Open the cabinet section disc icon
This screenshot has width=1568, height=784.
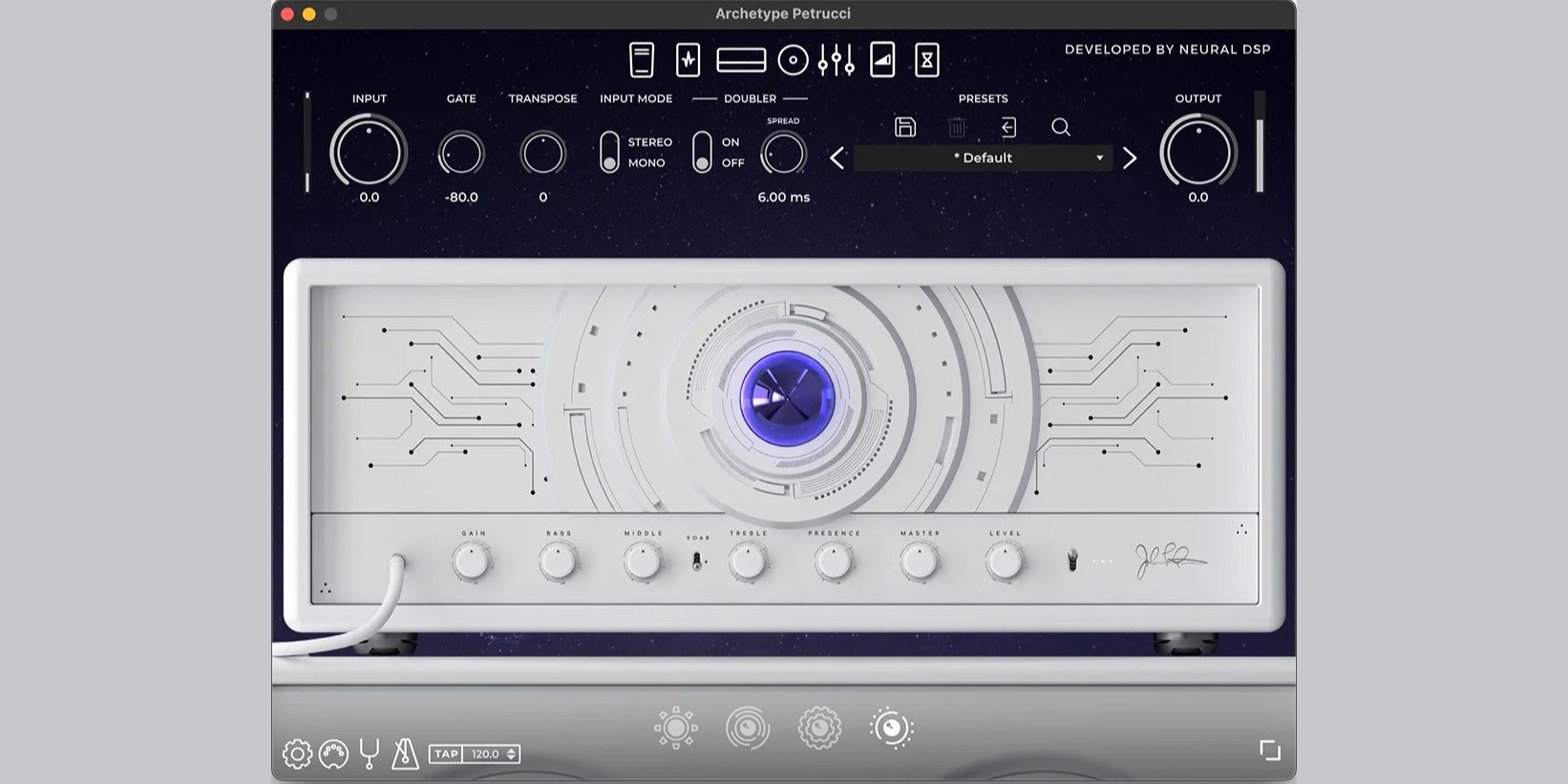tap(793, 60)
